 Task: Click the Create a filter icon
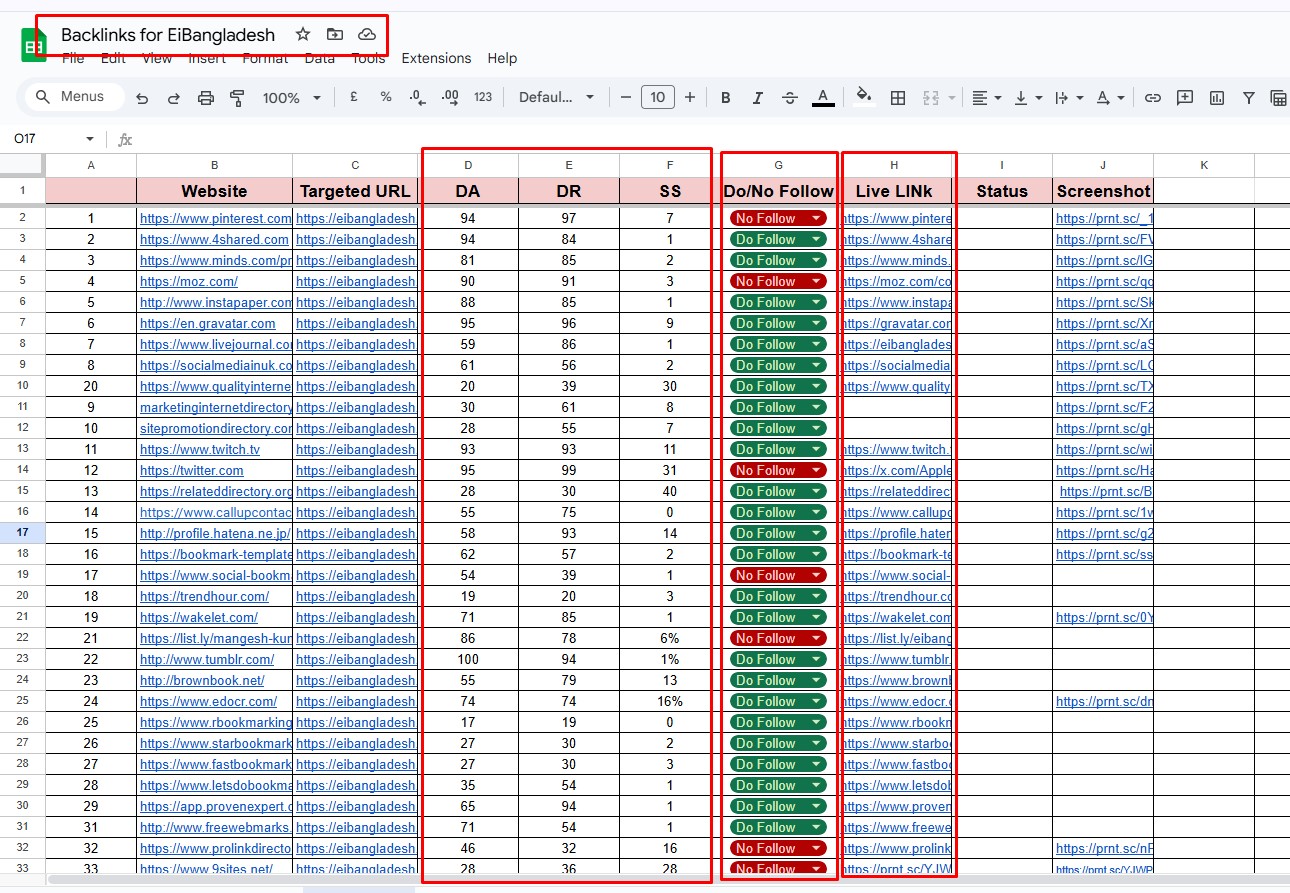click(1249, 98)
